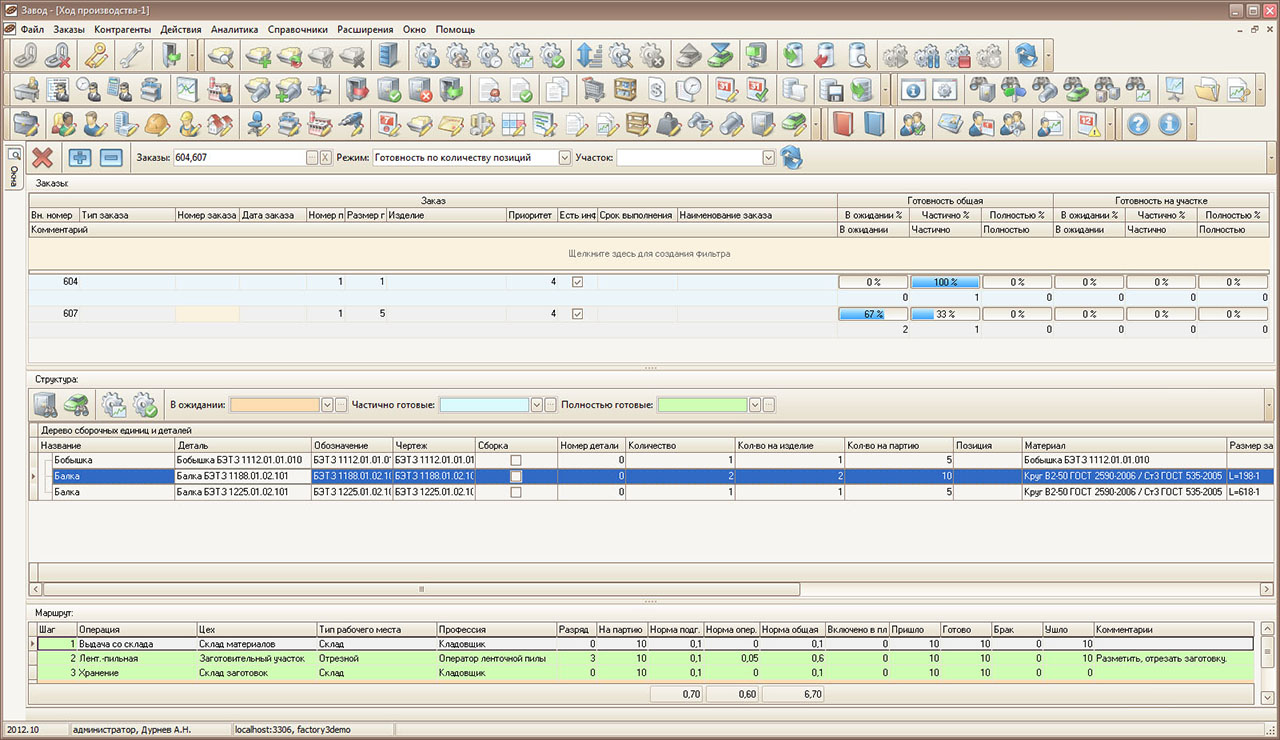Screen dimensions: 1280x740
Task: Click the red X delete icon
Action: point(43,157)
